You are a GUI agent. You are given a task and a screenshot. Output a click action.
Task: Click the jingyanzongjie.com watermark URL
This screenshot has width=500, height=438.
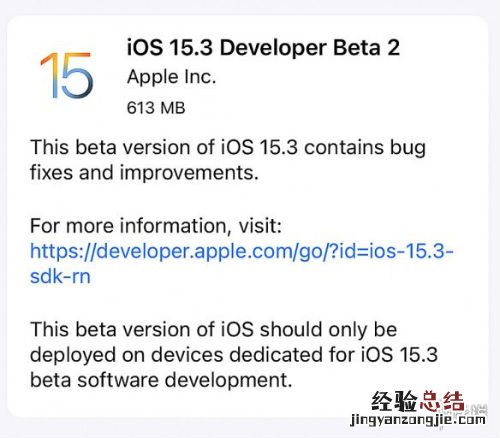coord(418,419)
